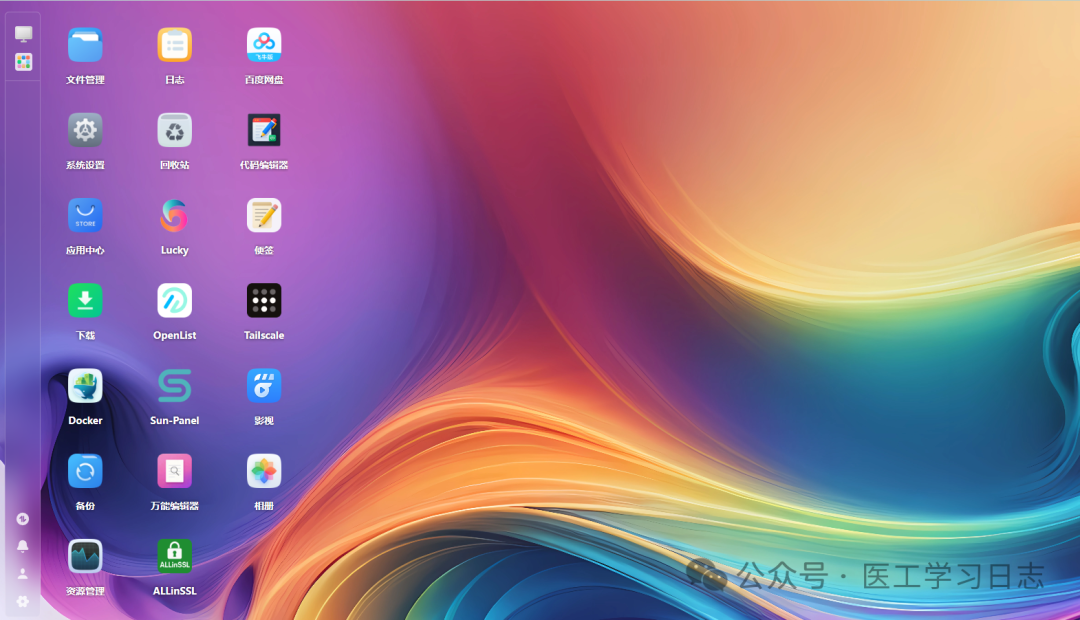
Task: Launch Sun-Panel
Action: click(x=174, y=386)
